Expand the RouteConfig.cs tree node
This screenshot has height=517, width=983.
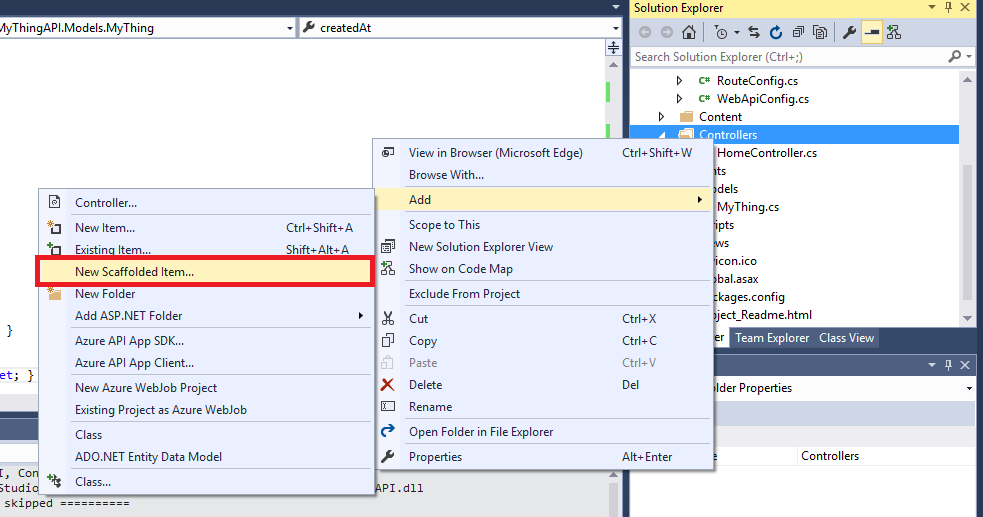[680, 81]
